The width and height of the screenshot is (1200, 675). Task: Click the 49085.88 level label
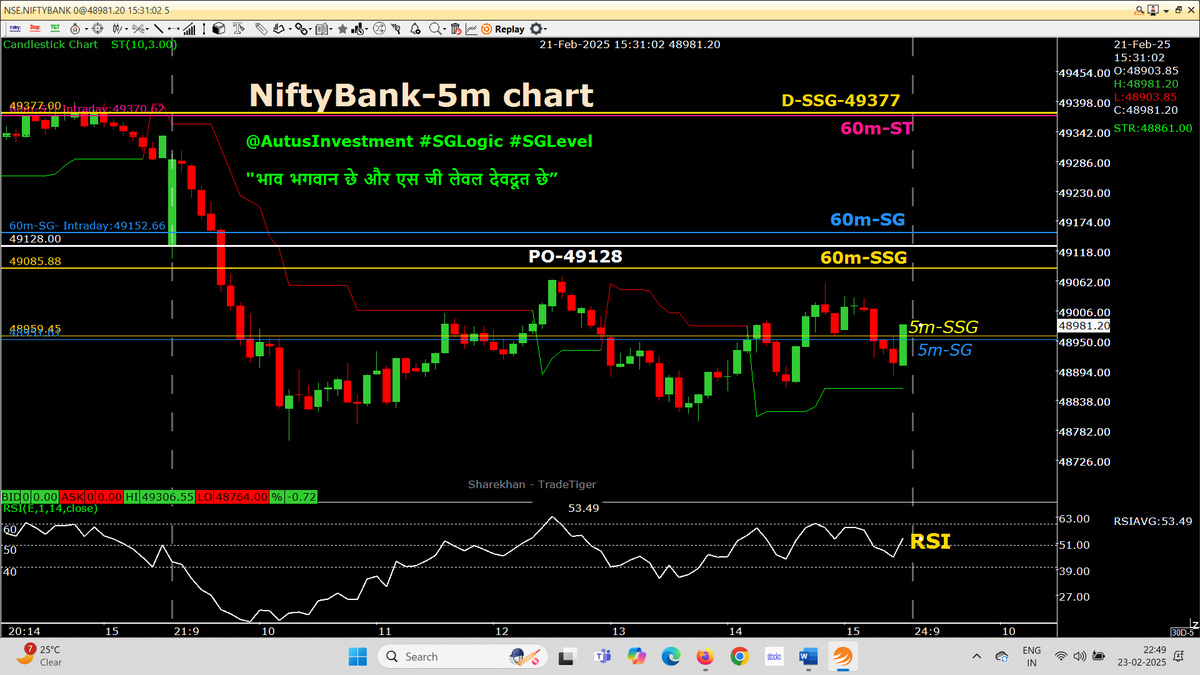35,262
